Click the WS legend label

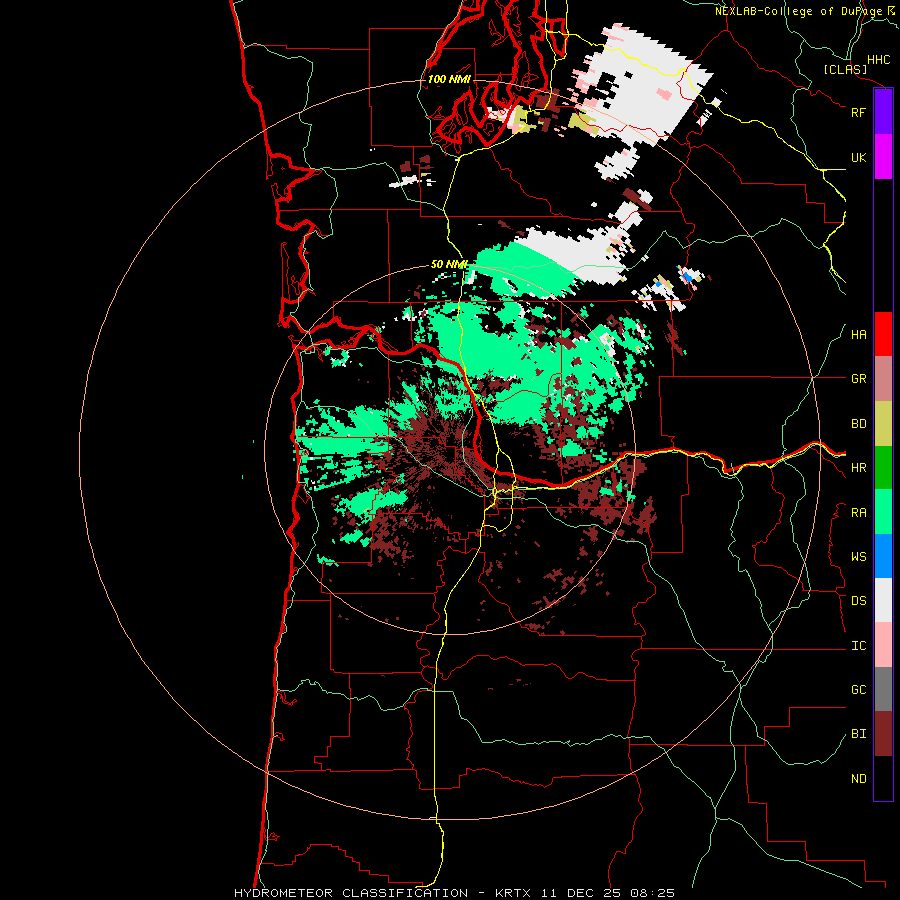[x=858, y=557]
